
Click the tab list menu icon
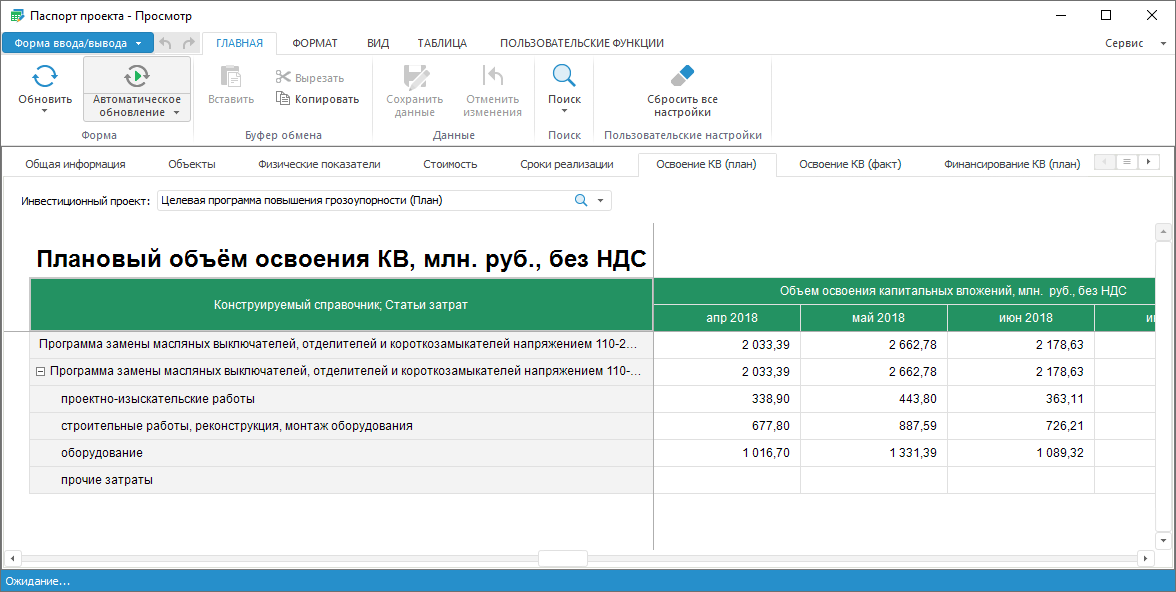(x=1126, y=161)
